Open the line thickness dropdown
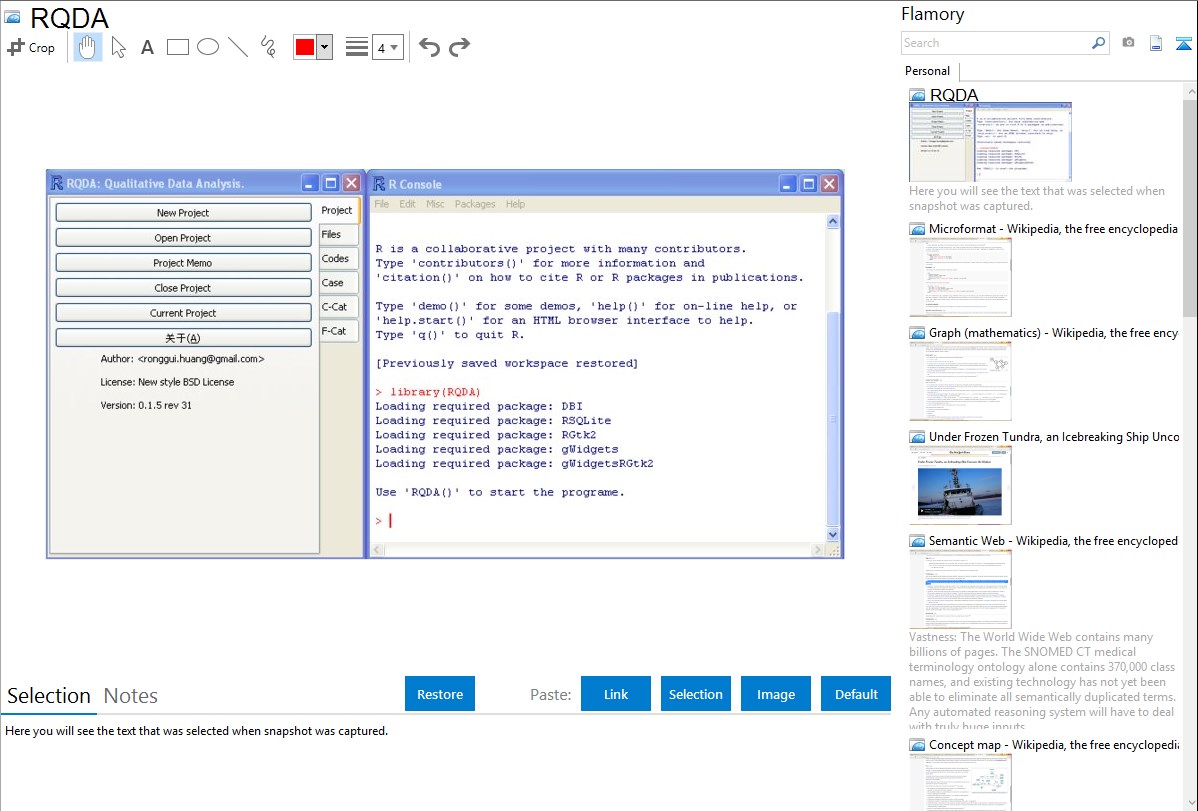Screen dimensions: 1198x811 click(387, 47)
